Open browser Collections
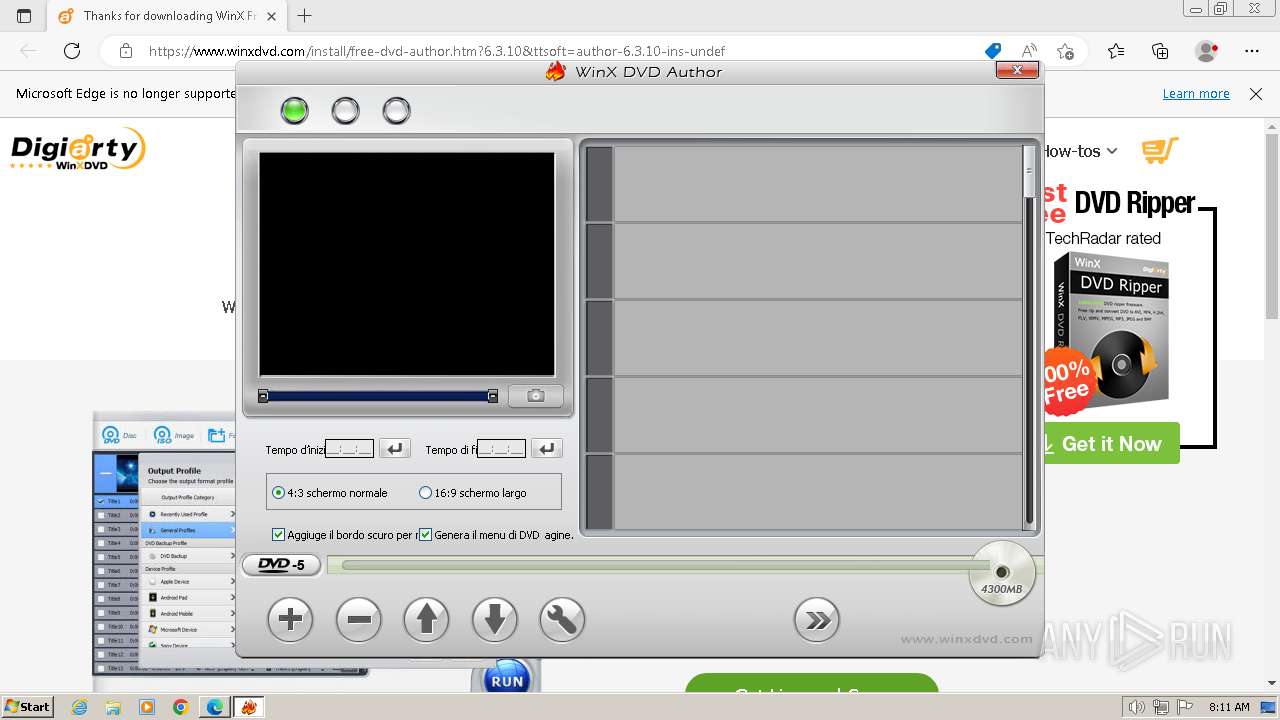Screen dimensions: 1280x720 pyautogui.click(x=1160, y=51)
